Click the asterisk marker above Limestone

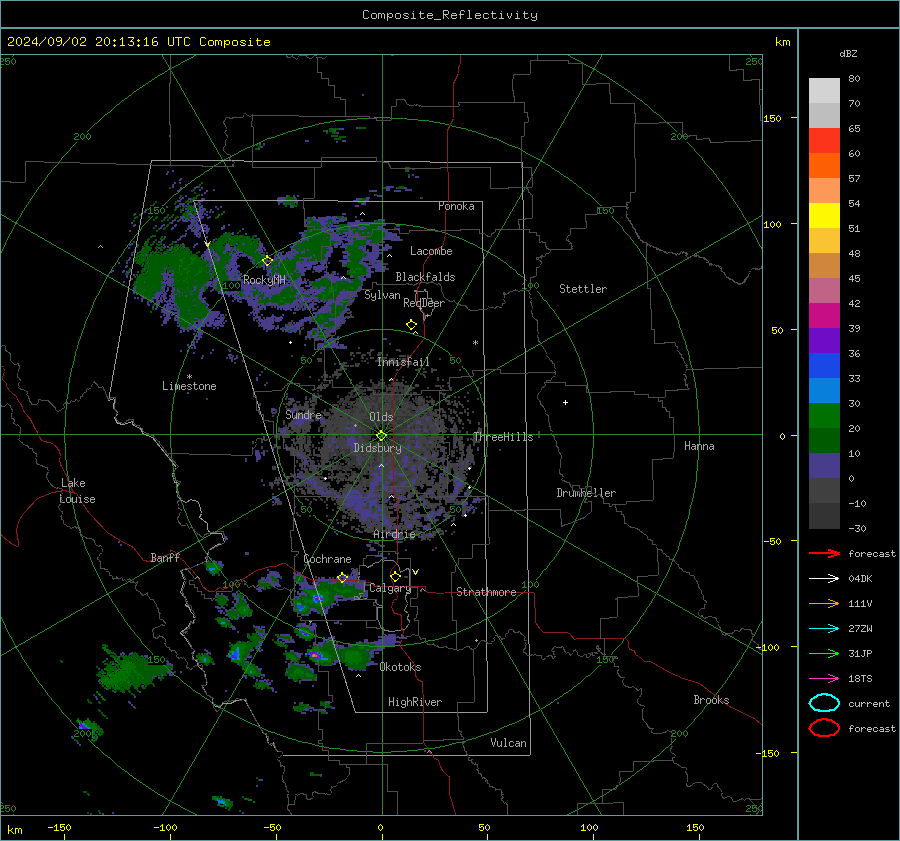coord(189,377)
